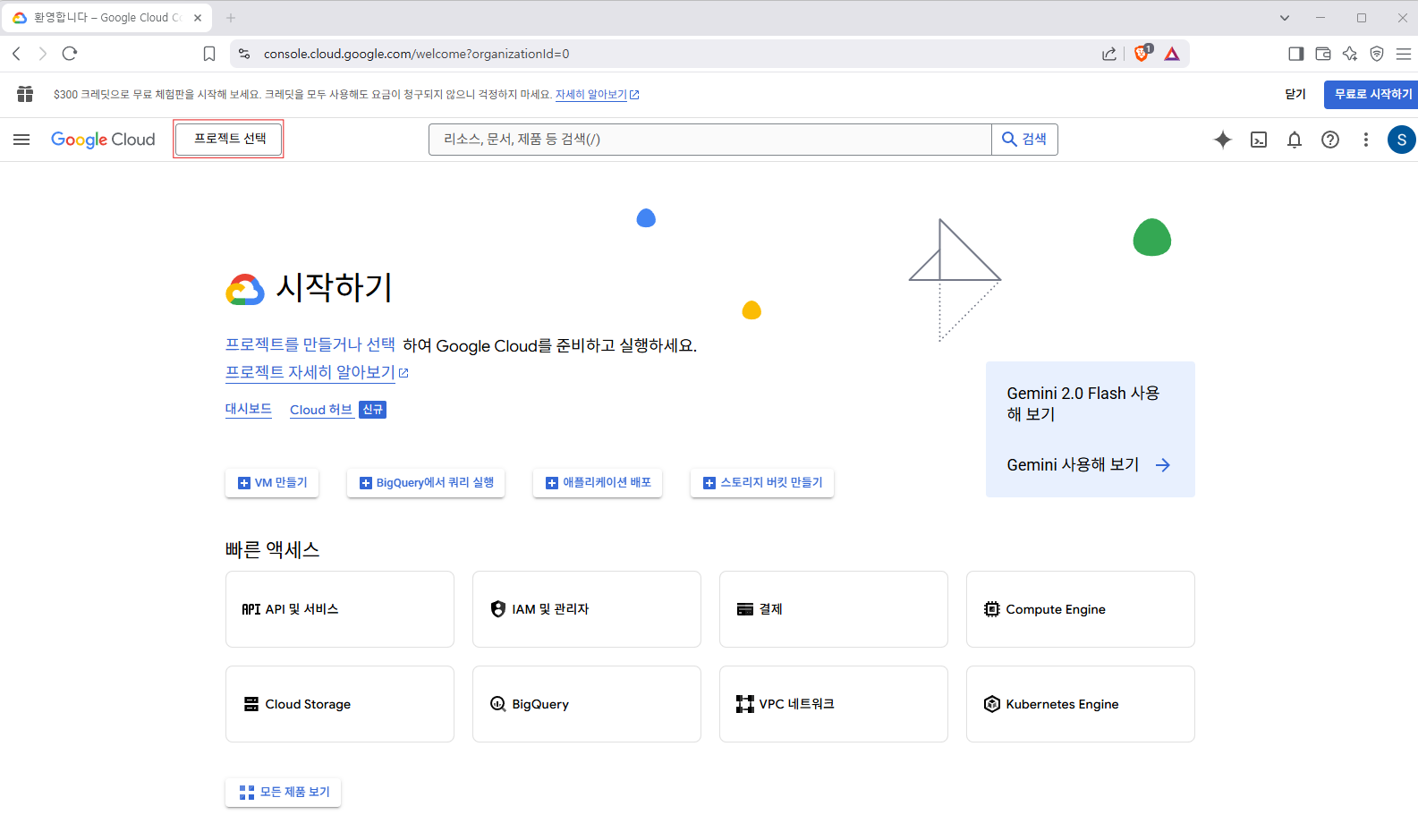This screenshot has width=1418, height=840.
Task: Open 결제 billing quick access card
Action: pyautogui.click(x=834, y=609)
